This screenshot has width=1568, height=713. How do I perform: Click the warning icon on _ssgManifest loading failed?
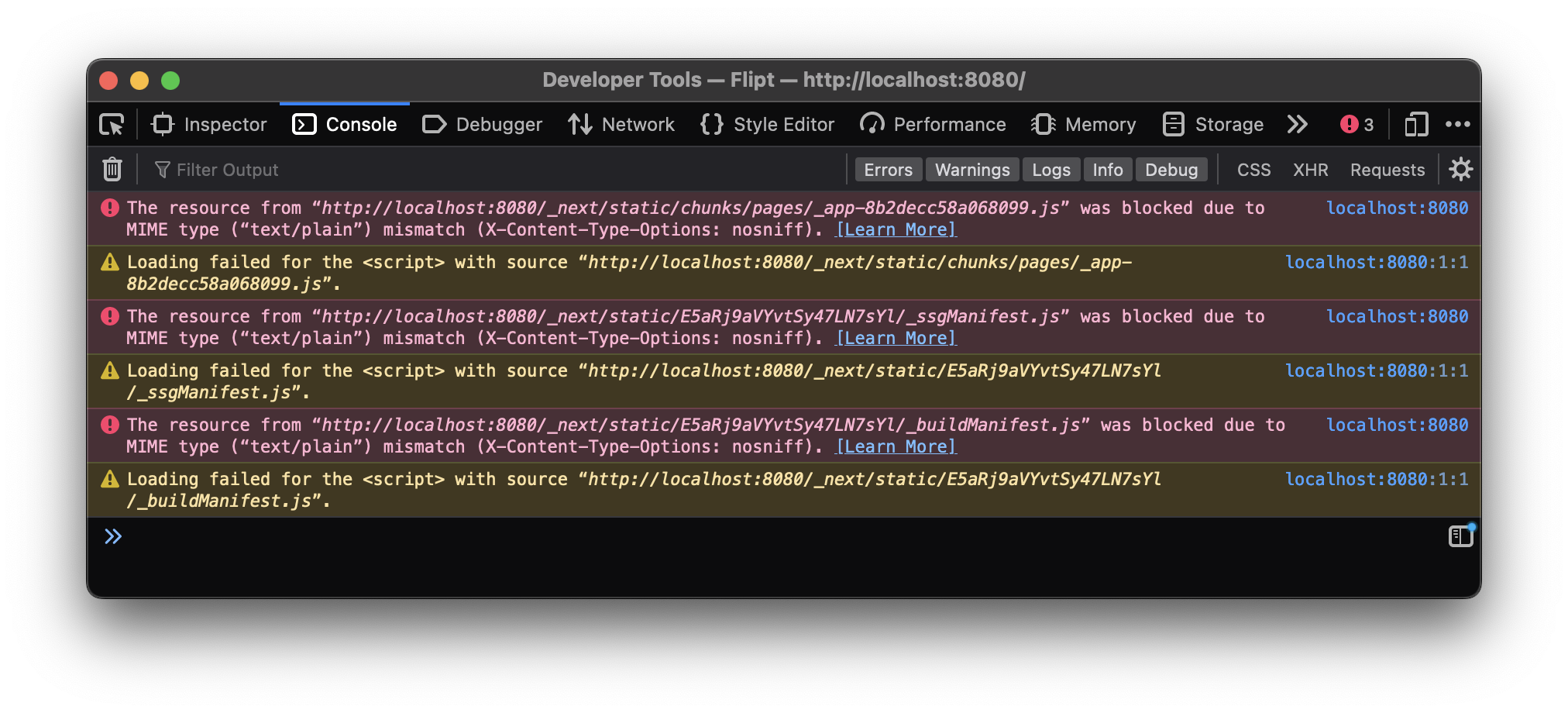(110, 370)
